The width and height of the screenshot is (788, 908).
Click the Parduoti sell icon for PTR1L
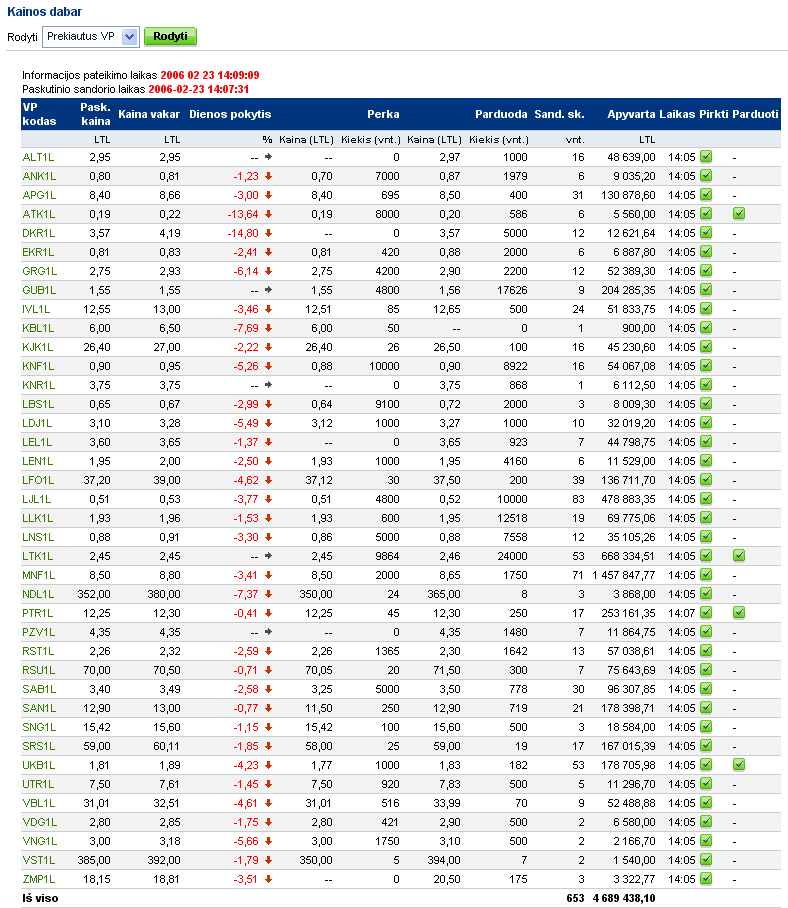[739, 613]
